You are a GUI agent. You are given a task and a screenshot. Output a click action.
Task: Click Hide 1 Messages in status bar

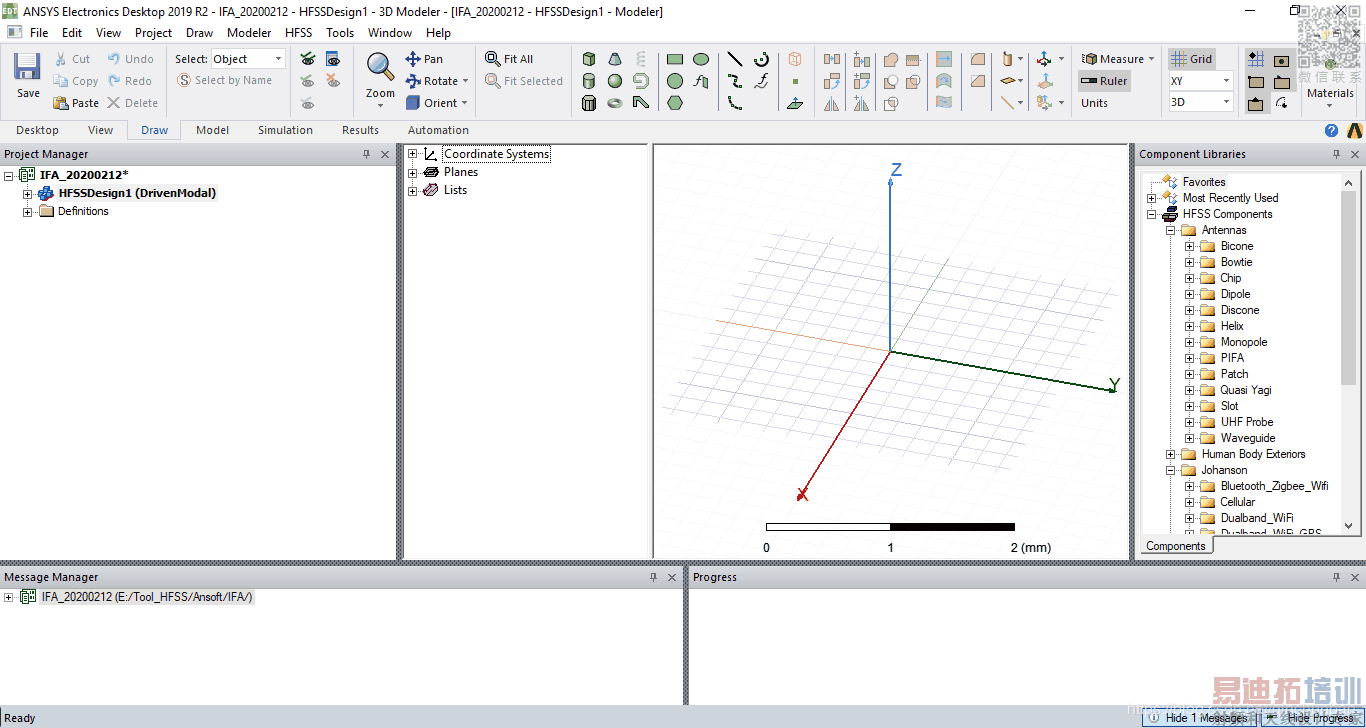1196,718
